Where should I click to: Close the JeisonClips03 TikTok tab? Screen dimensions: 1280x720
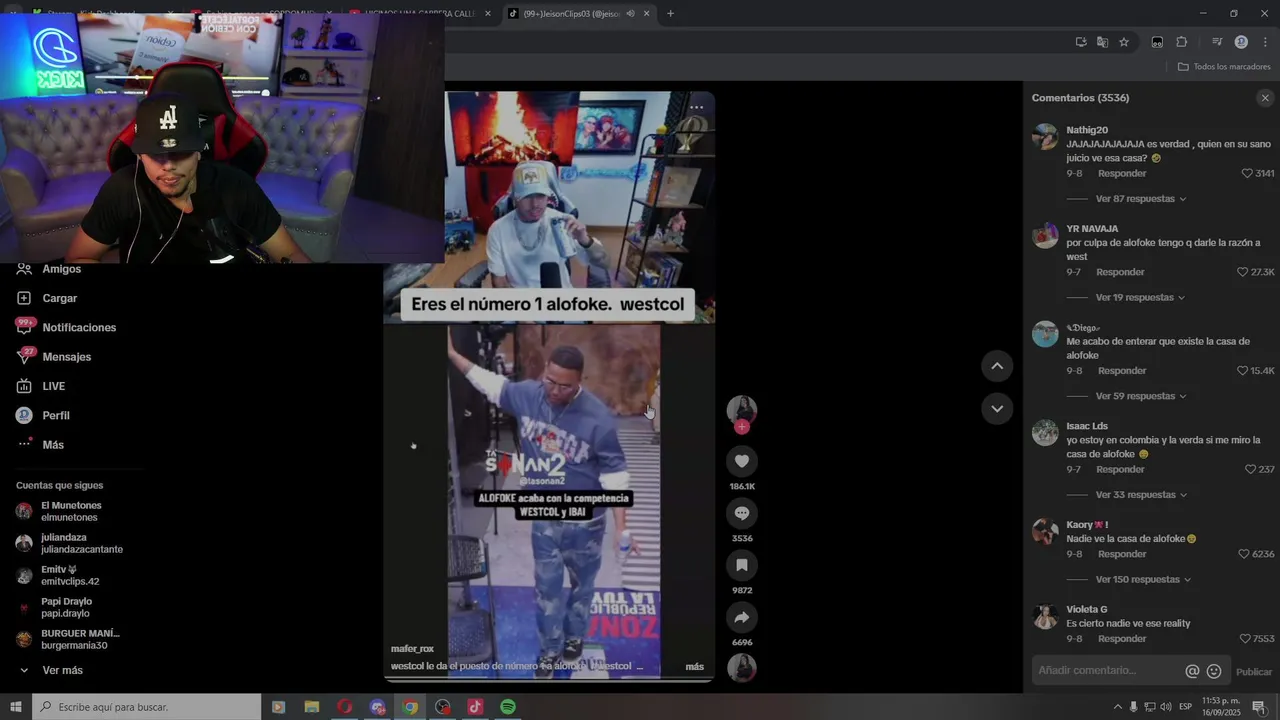click(x=647, y=14)
